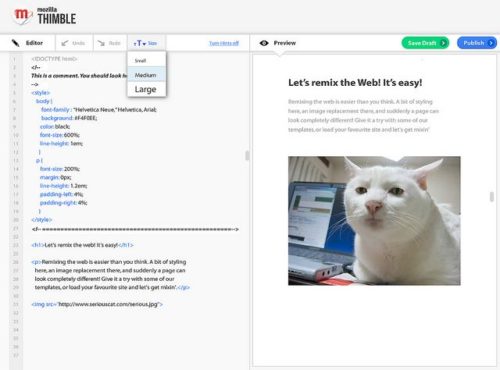Click the editor pane scrollbar handle
The height and width of the screenshot is (370, 500).
(x=247, y=155)
